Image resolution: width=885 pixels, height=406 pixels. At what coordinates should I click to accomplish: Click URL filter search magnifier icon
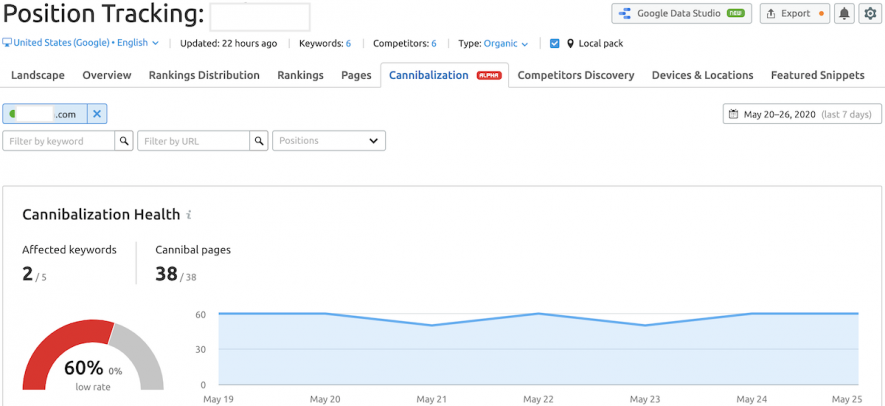[x=259, y=141]
